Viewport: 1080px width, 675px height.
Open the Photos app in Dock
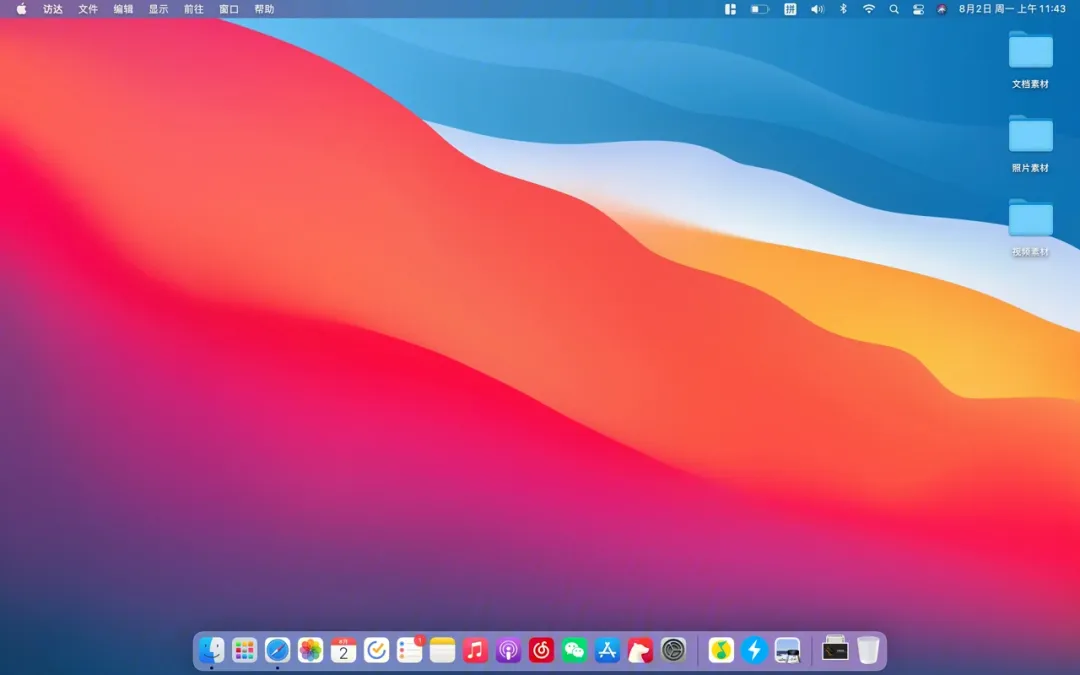[x=311, y=650]
